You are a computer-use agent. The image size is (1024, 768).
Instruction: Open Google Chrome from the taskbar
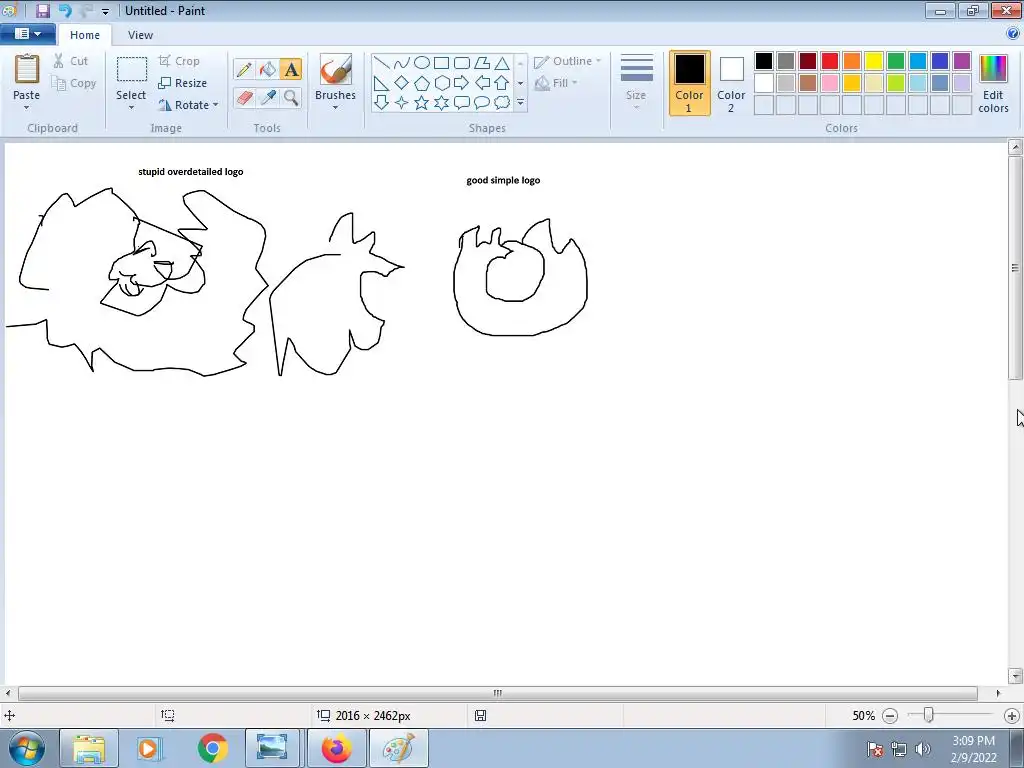click(213, 748)
